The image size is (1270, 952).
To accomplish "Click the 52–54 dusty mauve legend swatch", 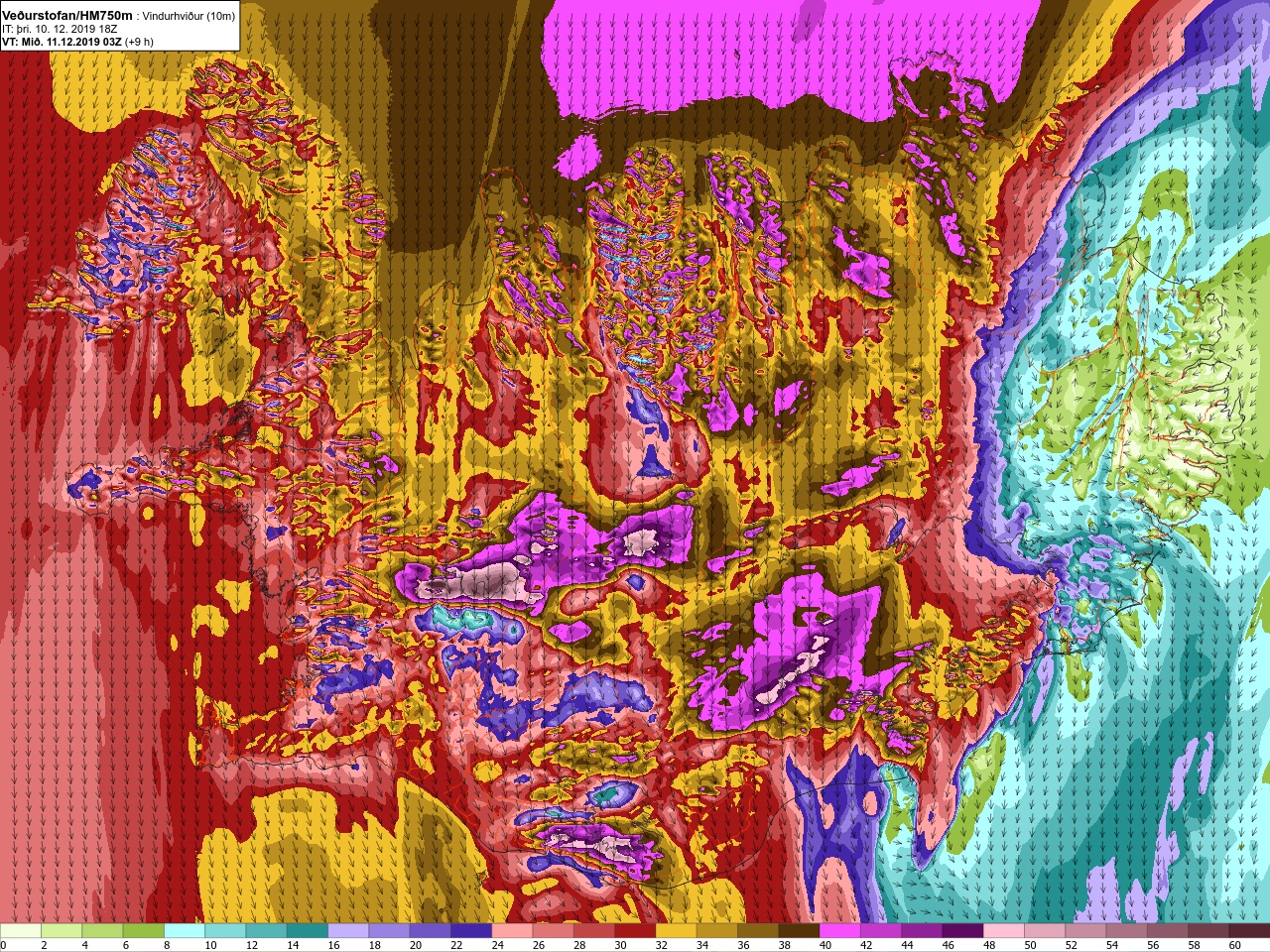I will (1085, 931).
